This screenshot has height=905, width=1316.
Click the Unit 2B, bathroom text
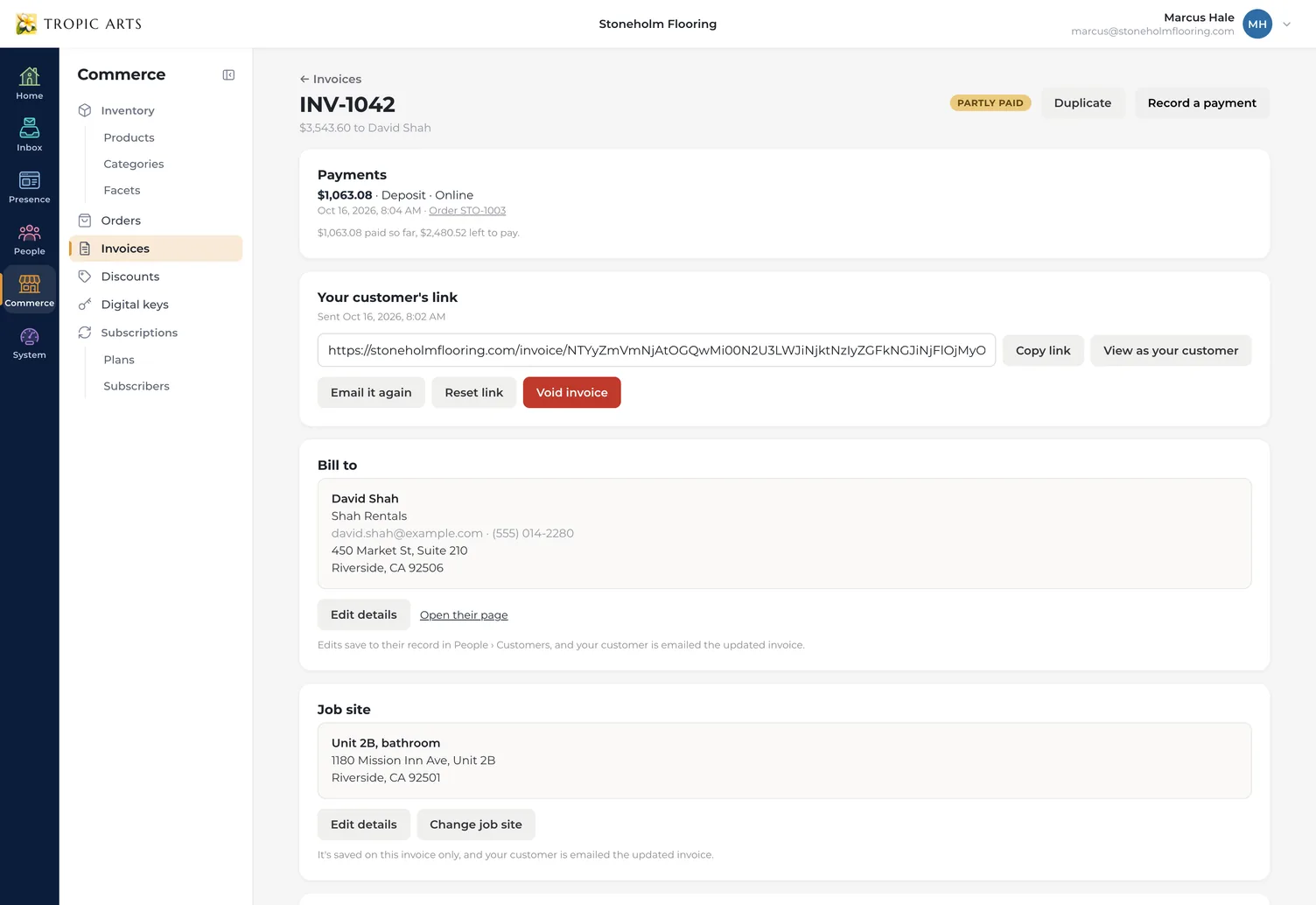[386, 743]
